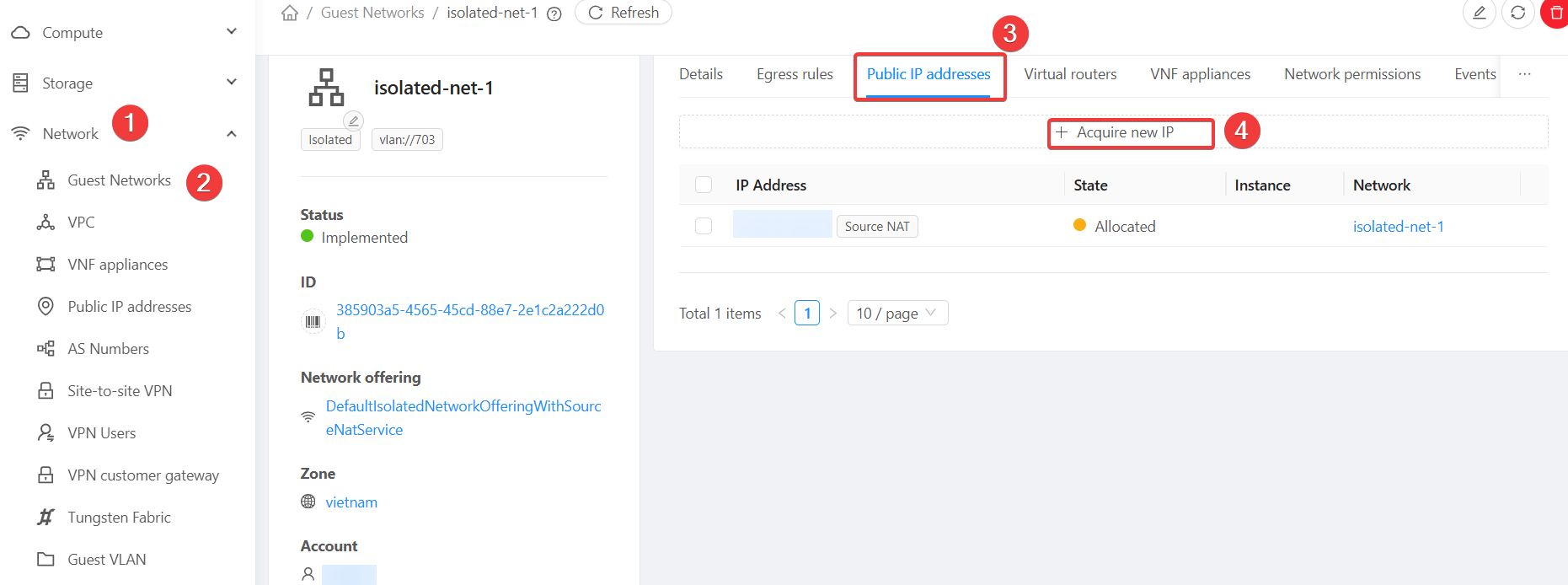Open the vietnam zone link
This screenshot has height=585, width=1568.
(351, 502)
